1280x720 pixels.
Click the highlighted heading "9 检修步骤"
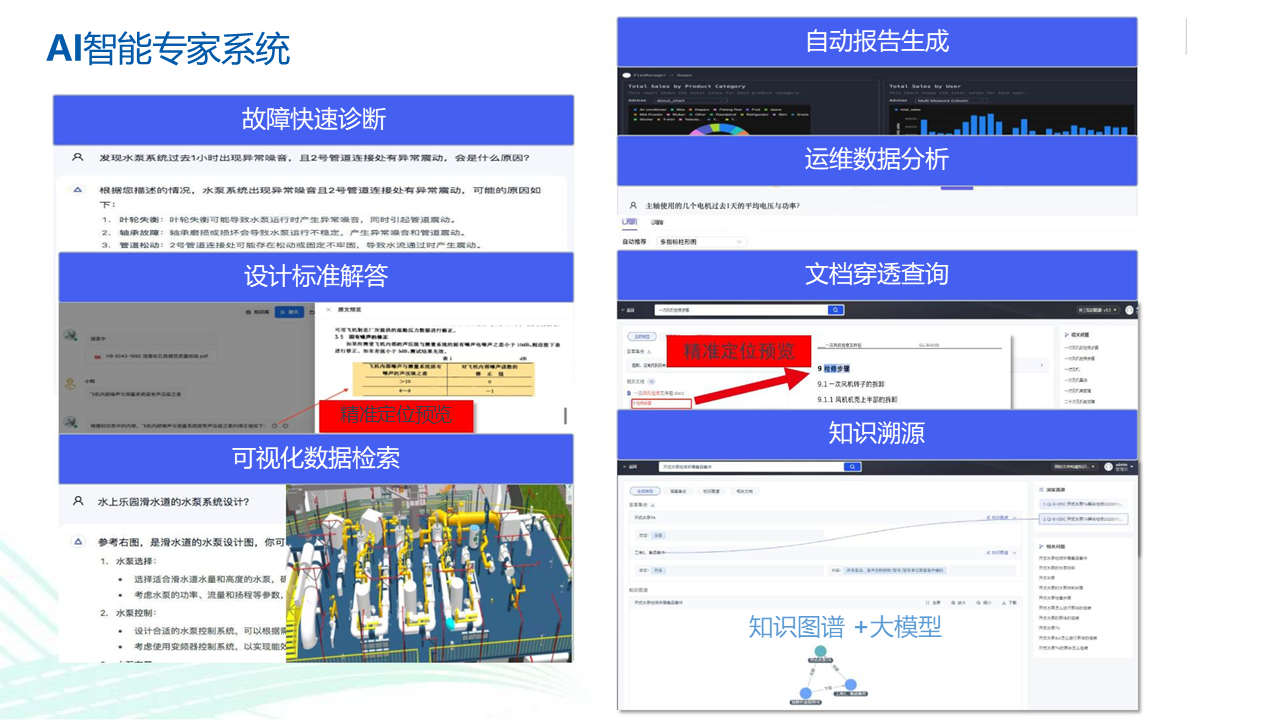pos(833,368)
